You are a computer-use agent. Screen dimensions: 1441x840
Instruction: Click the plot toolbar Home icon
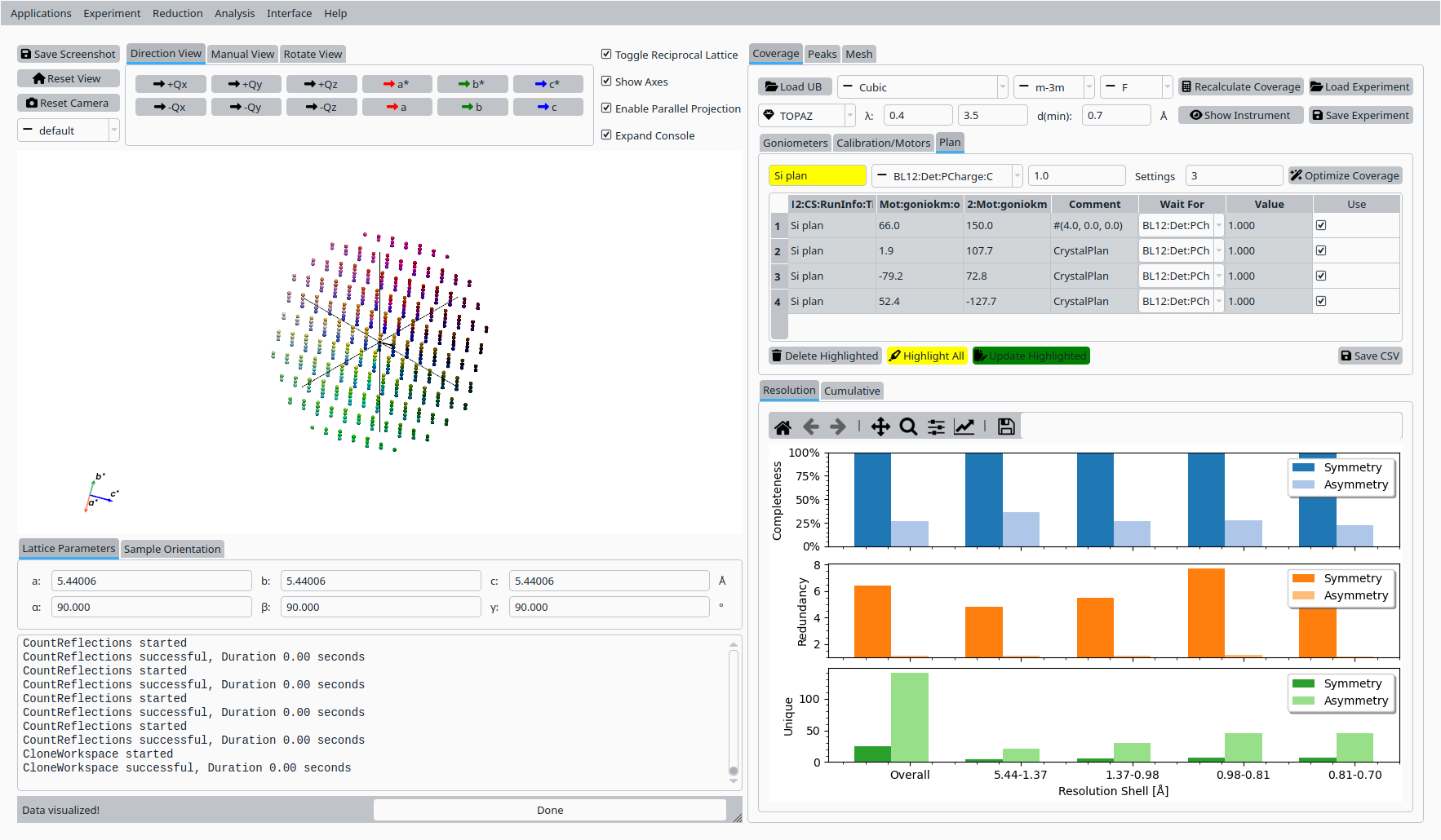(x=783, y=427)
